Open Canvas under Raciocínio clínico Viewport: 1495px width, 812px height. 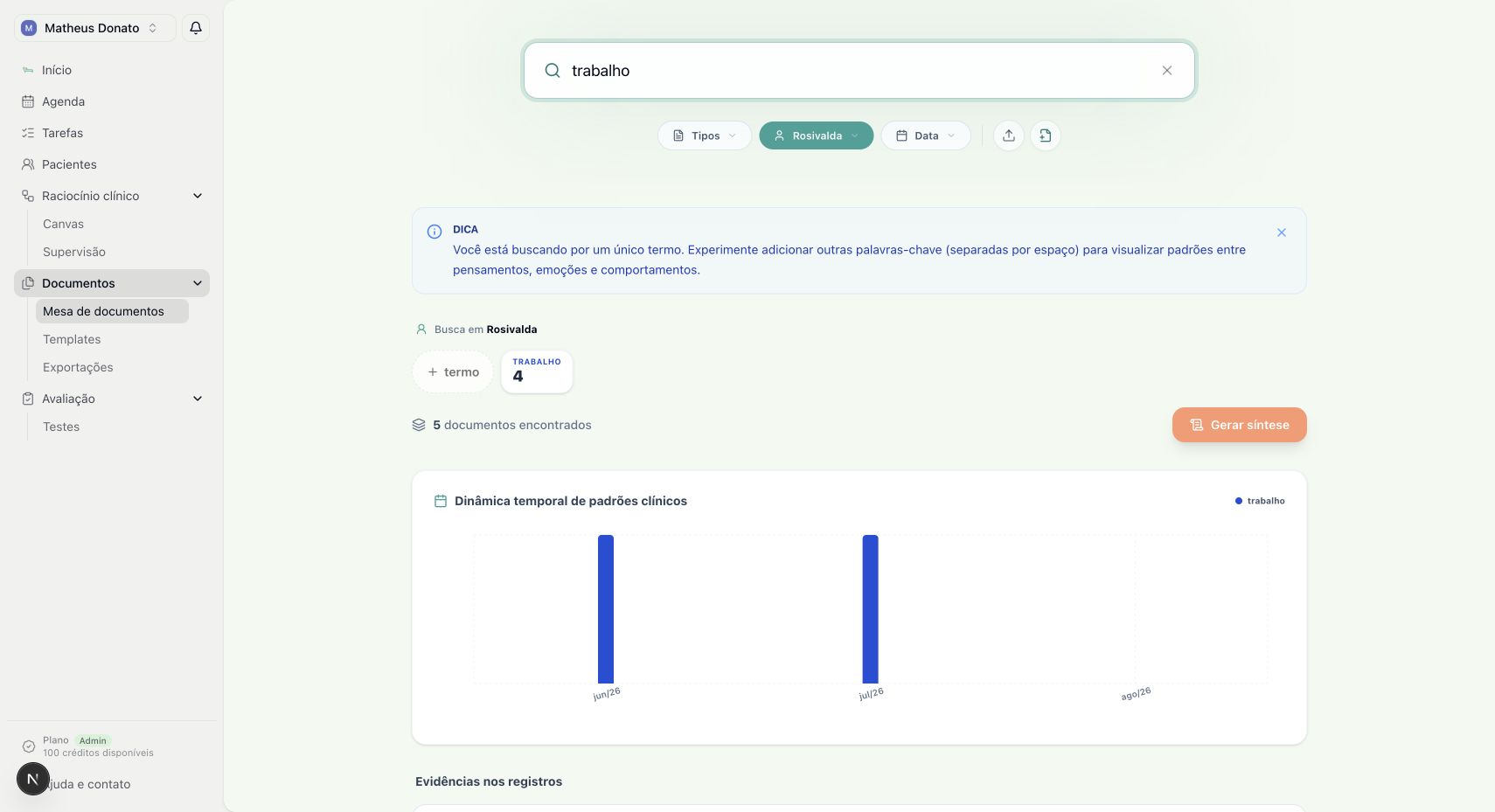pyautogui.click(x=63, y=224)
